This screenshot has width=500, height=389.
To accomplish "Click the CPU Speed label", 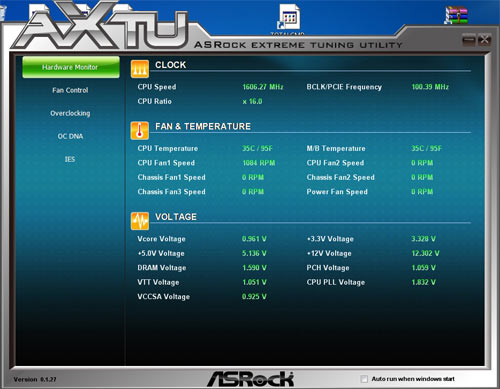I will click(x=157, y=87).
